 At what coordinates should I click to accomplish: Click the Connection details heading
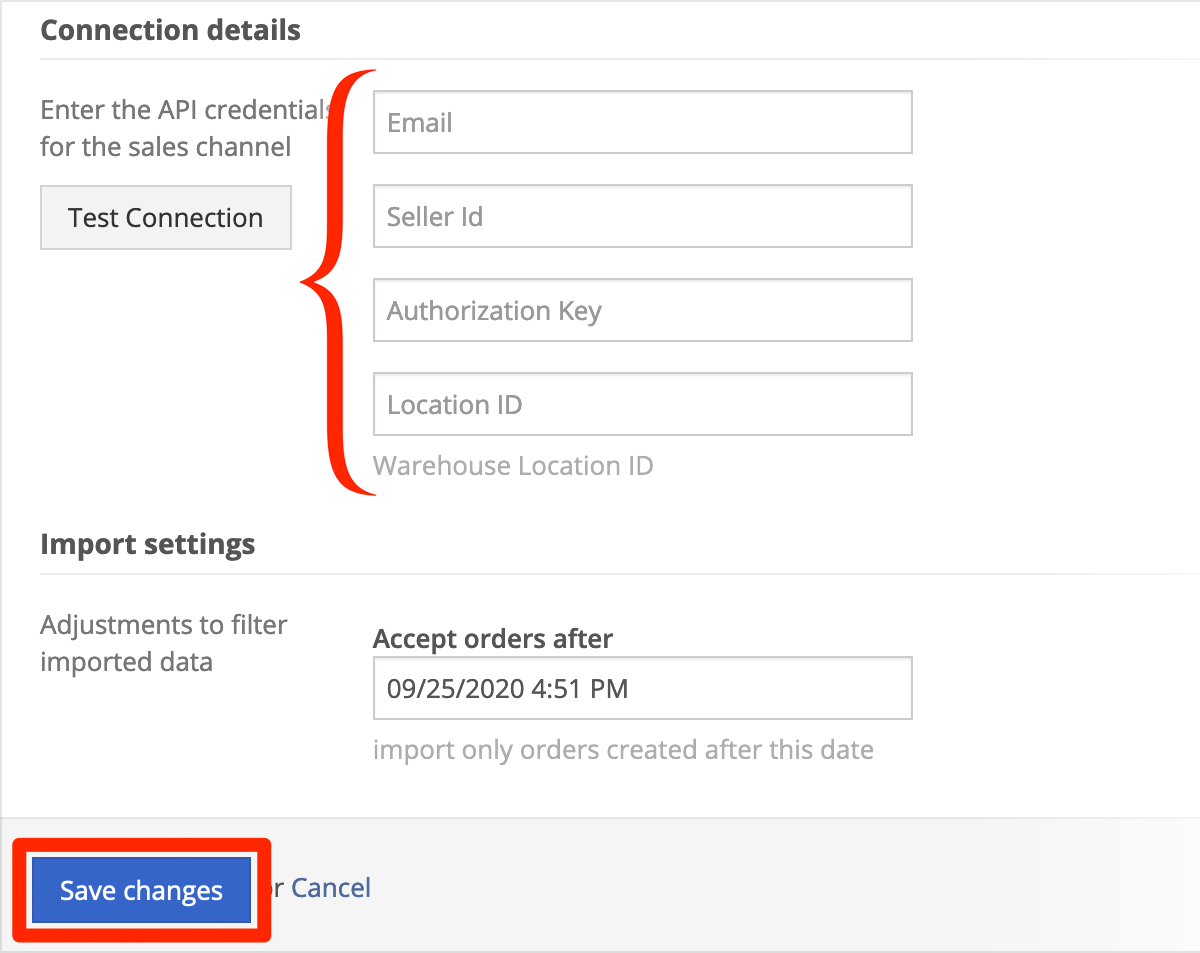tap(170, 30)
